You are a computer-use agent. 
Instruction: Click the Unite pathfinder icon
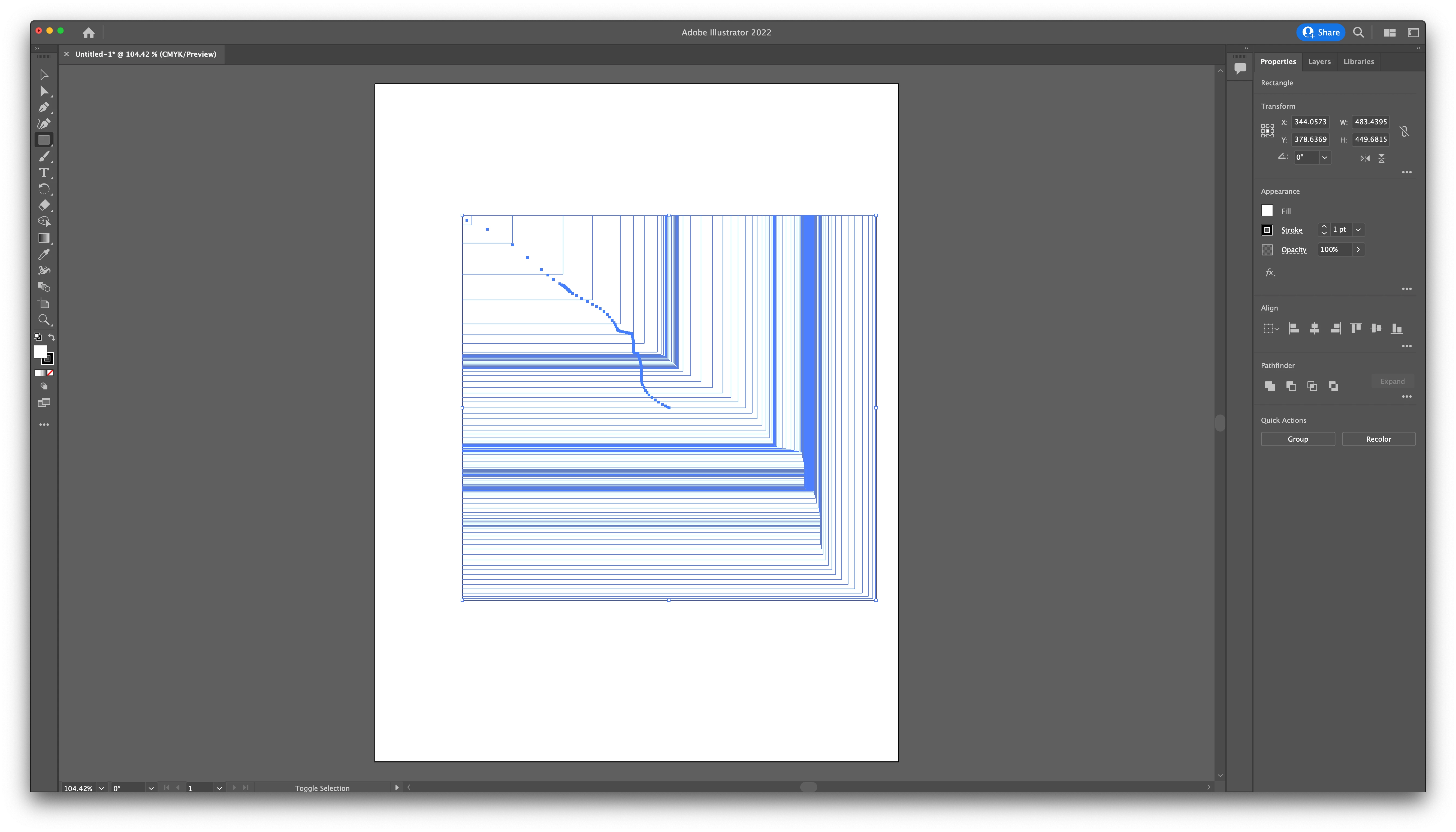click(x=1269, y=386)
